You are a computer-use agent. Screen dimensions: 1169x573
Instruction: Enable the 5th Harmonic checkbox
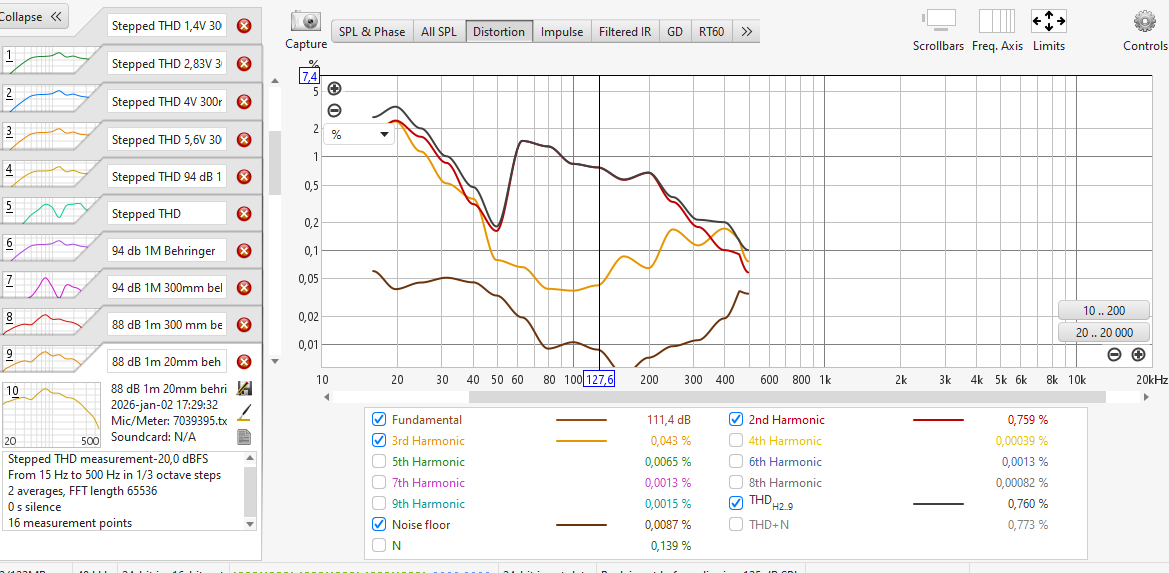tap(379, 461)
